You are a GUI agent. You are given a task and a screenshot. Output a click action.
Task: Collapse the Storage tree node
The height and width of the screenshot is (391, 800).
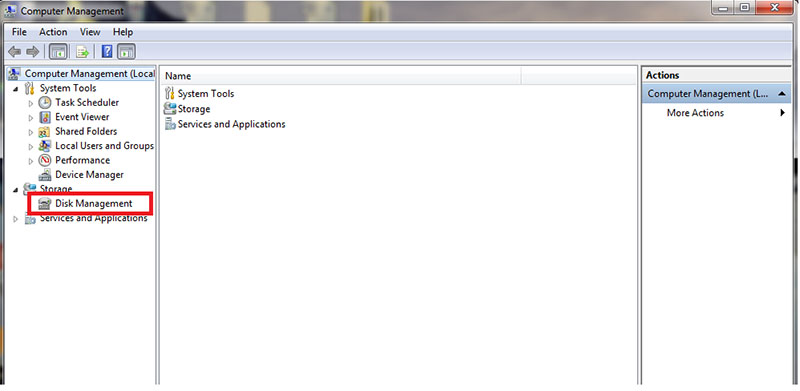[x=15, y=189]
